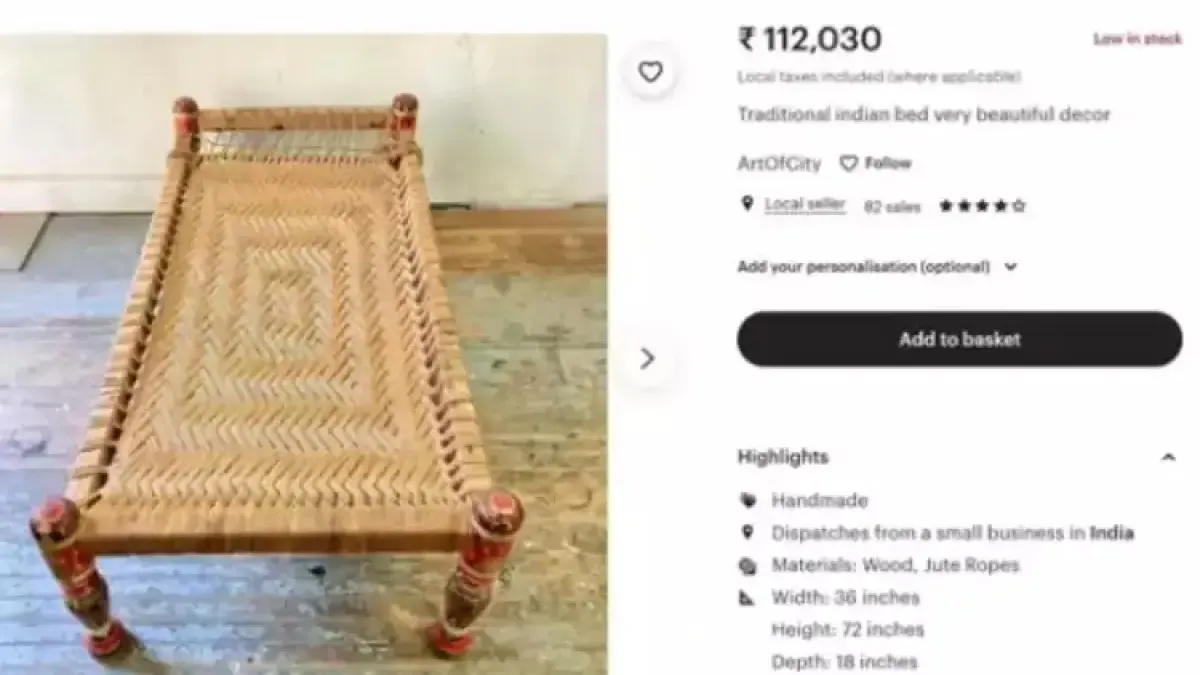The image size is (1200, 675).
Task: Open the Local seller link
Action: [x=803, y=204]
